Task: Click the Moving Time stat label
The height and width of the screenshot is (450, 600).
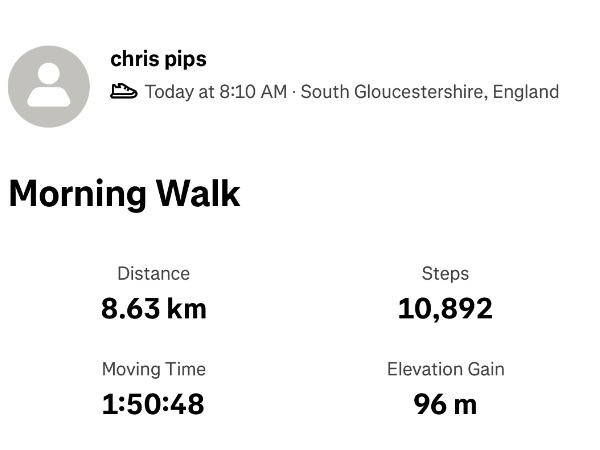Action: (153, 369)
